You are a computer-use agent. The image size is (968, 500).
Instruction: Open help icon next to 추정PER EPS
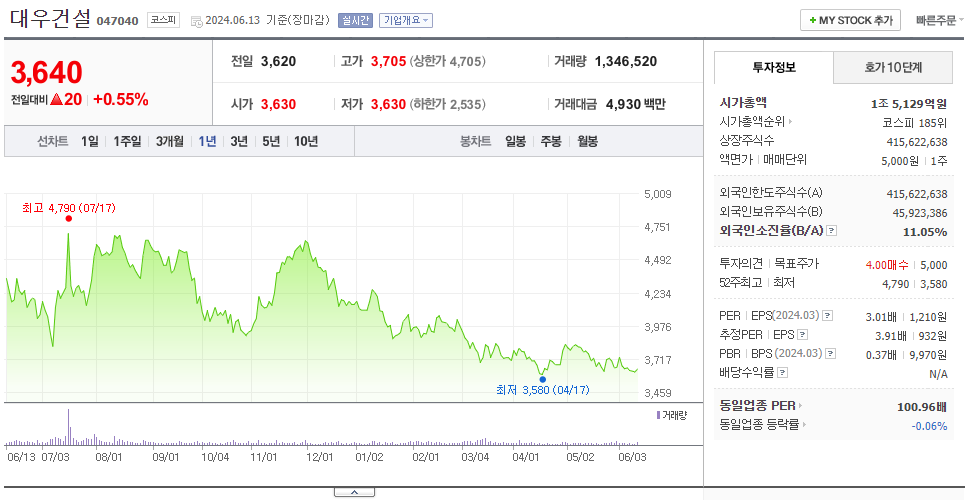click(803, 335)
